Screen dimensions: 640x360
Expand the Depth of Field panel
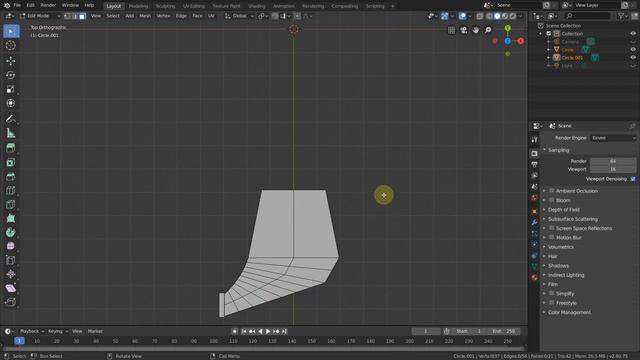(x=563, y=209)
